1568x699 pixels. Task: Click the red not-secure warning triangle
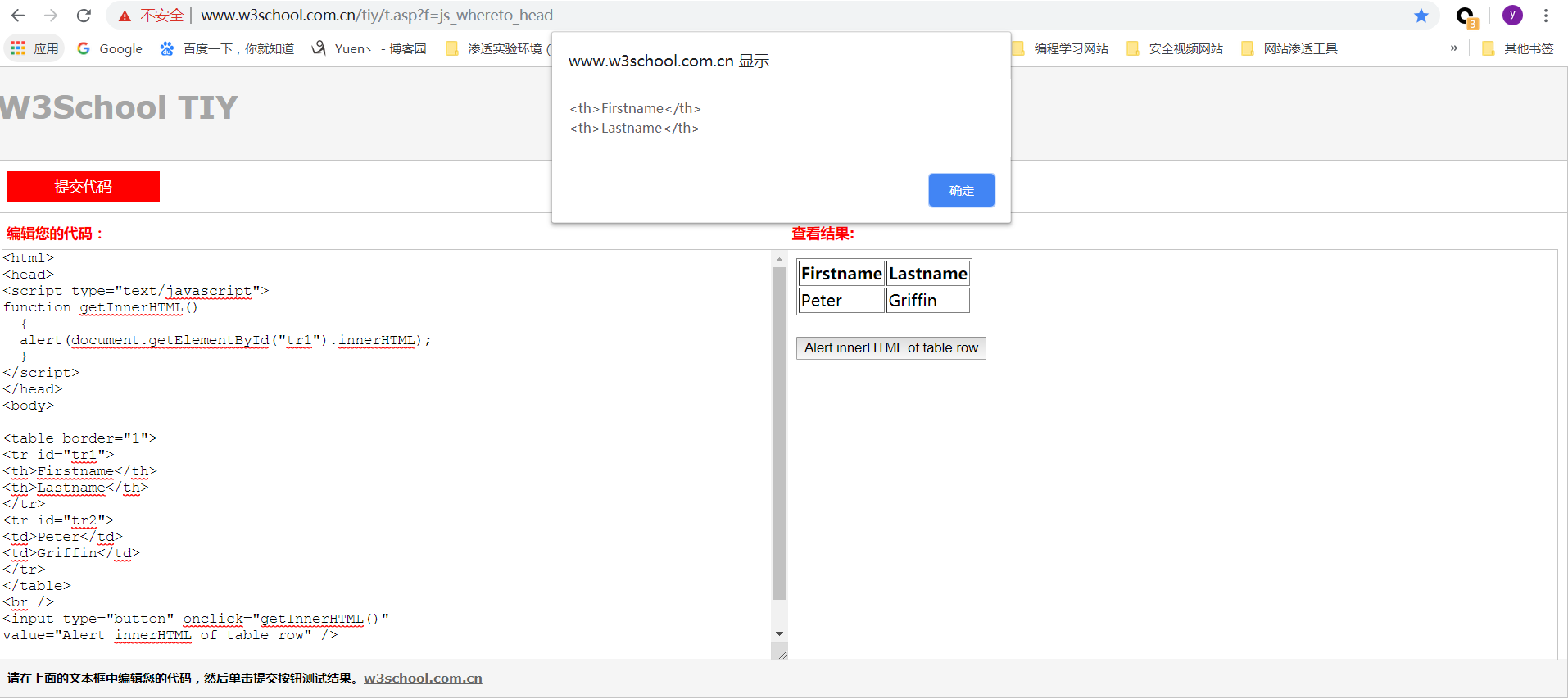(125, 16)
